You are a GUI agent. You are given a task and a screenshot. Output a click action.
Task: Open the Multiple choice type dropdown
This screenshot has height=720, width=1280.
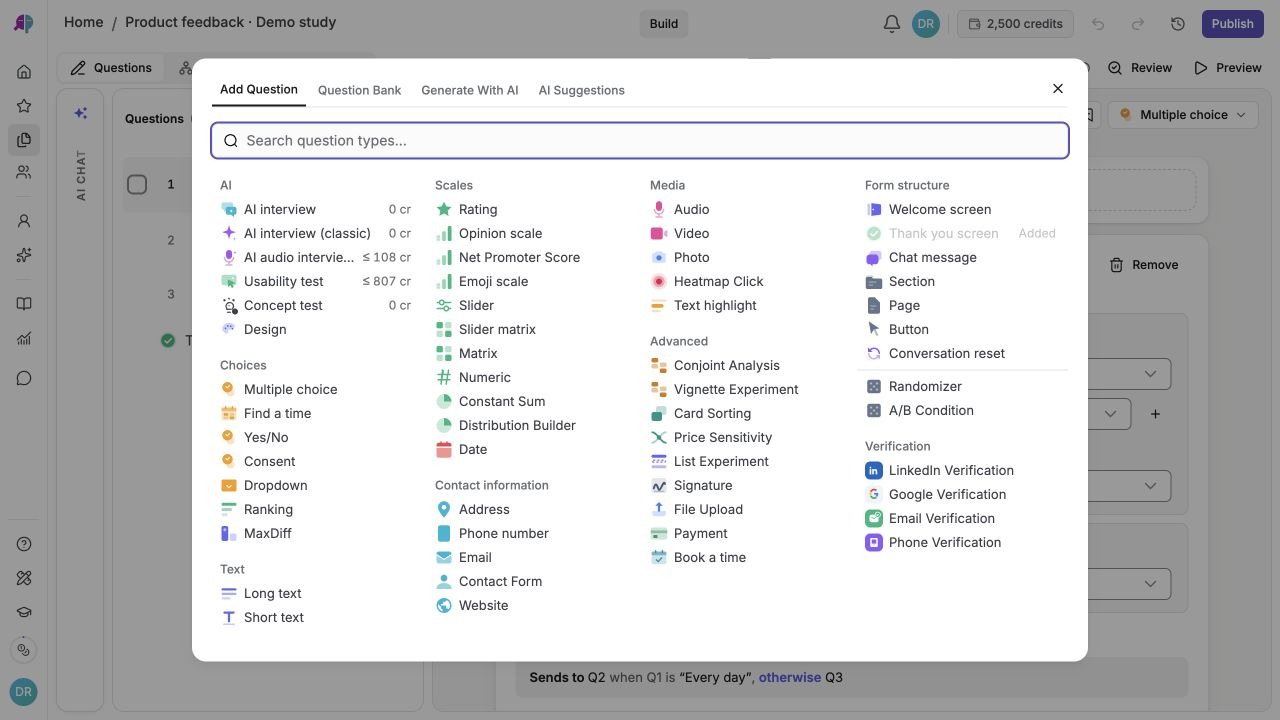click(1183, 115)
